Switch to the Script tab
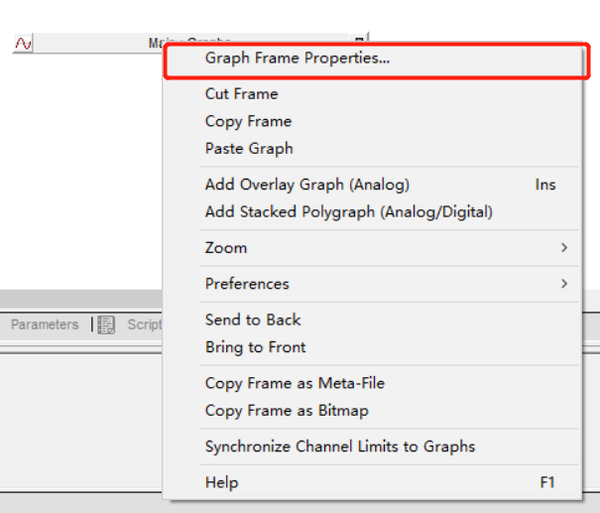 (143, 325)
